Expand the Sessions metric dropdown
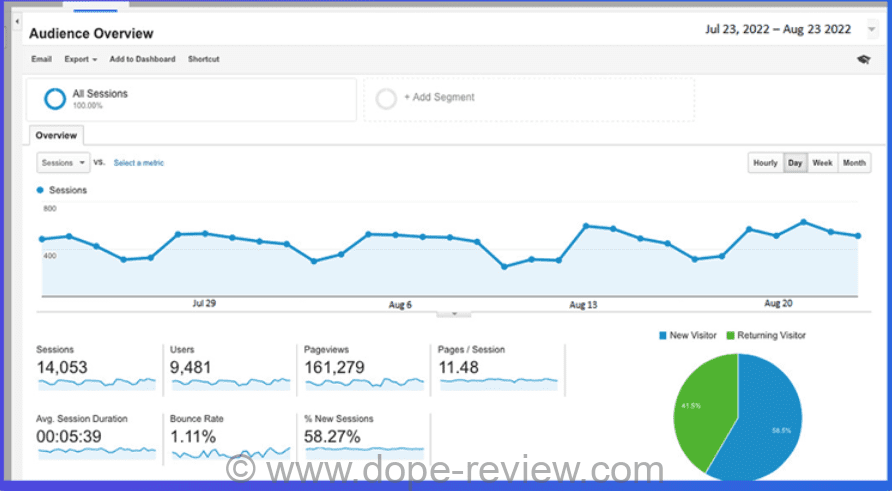 pyautogui.click(x=62, y=162)
